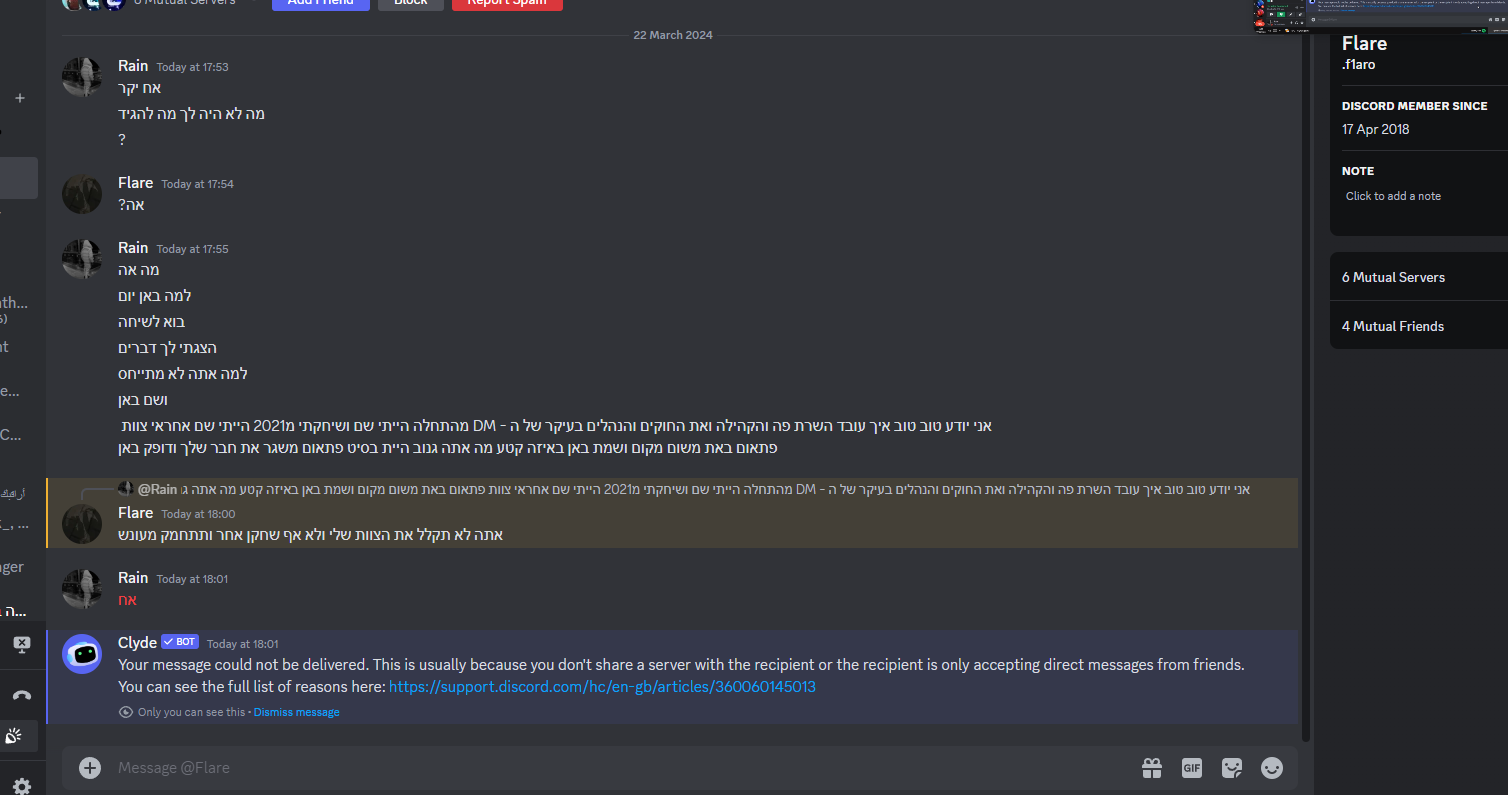Click the disconnect call phone icon
The width and height of the screenshot is (1508, 795).
21,695
